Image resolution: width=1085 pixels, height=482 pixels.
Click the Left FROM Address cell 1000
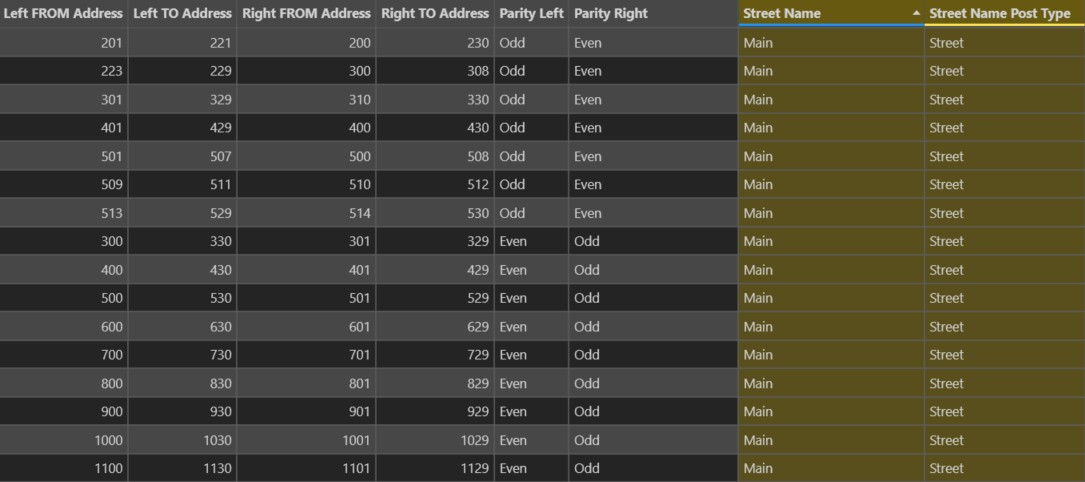[x=64, y=440]
